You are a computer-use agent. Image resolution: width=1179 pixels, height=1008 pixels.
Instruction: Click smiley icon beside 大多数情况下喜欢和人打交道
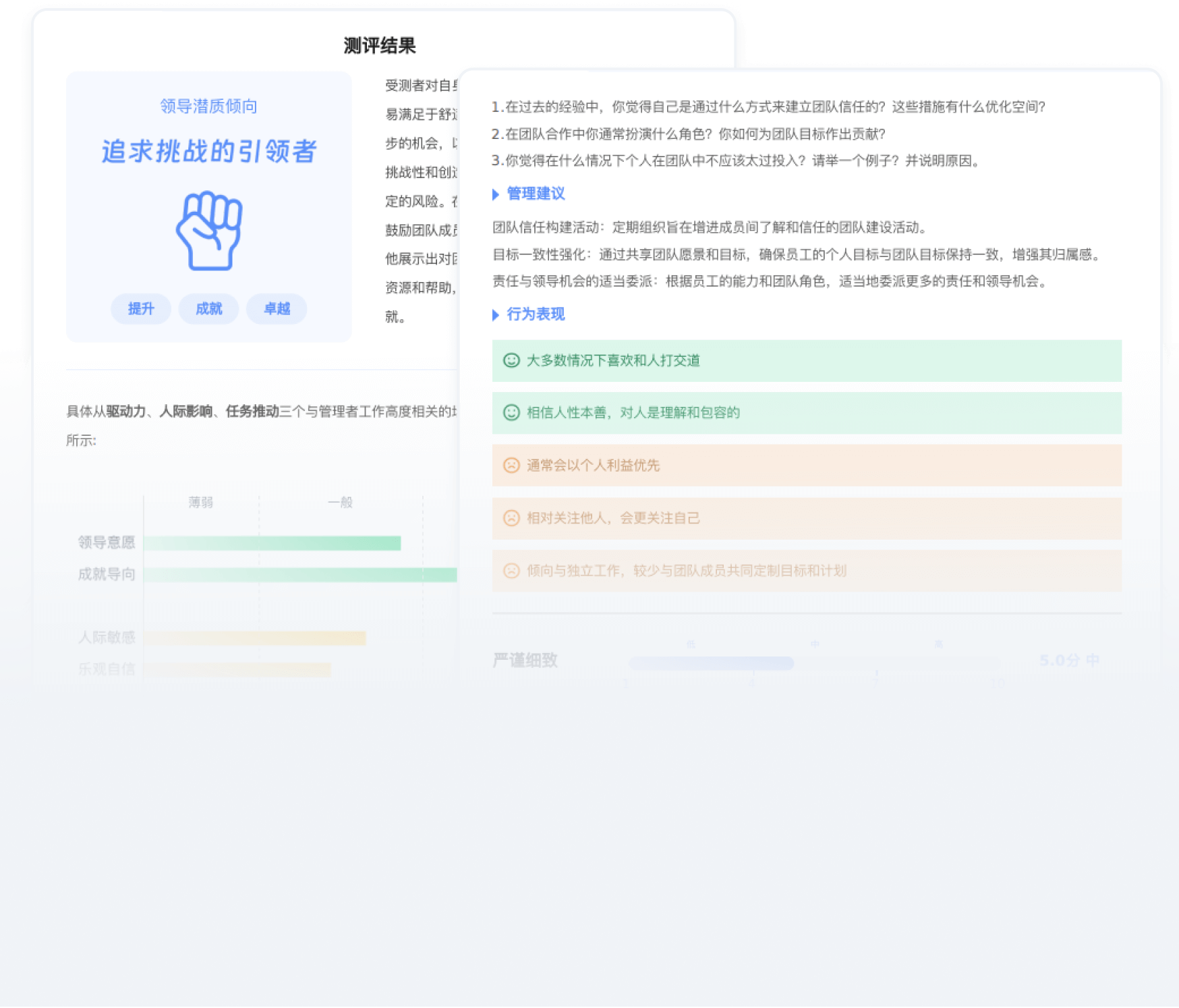pyautogui.click(x=511, y=360)
